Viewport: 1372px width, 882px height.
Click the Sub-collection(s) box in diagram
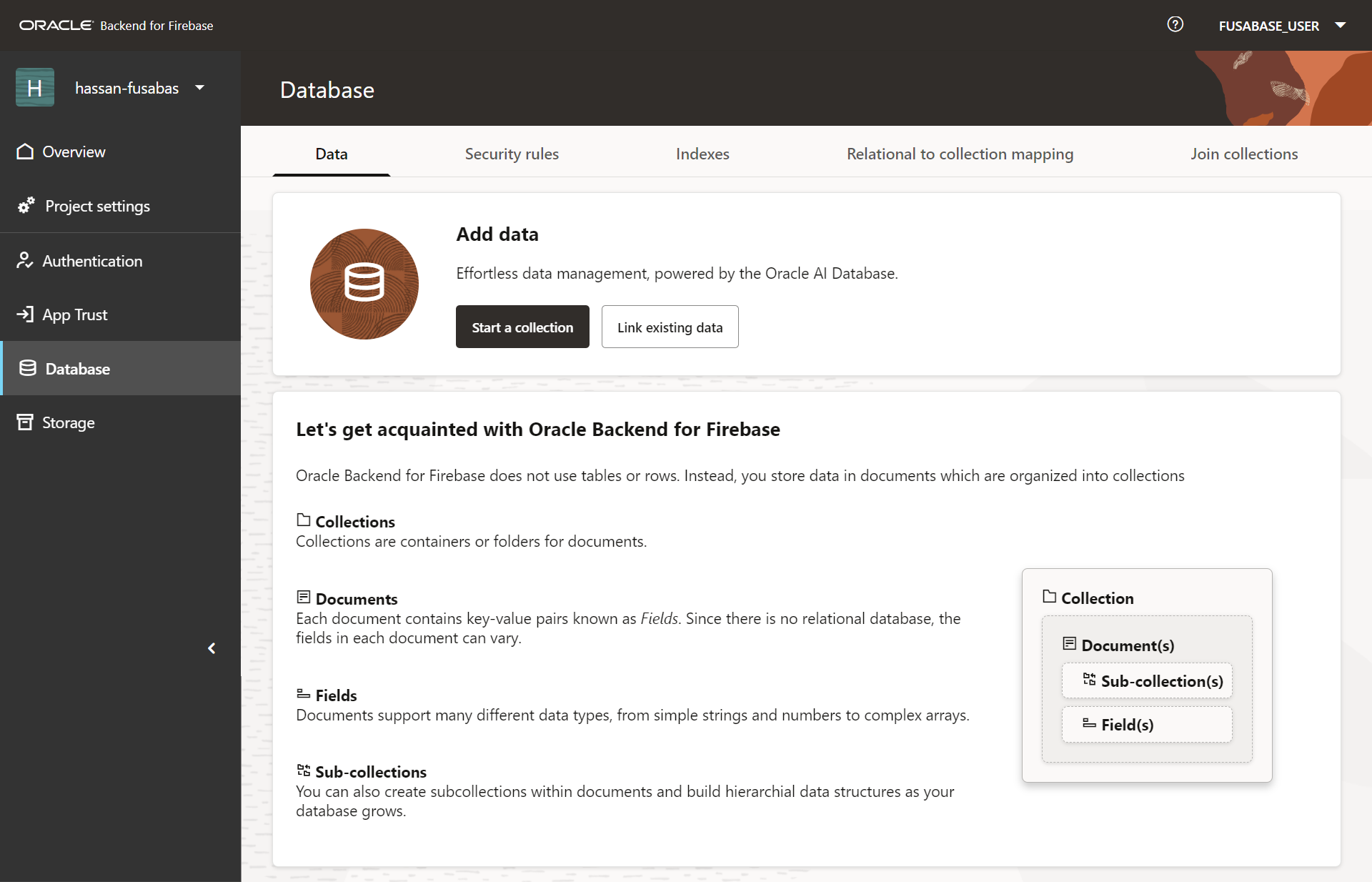tap(1147, 680)
